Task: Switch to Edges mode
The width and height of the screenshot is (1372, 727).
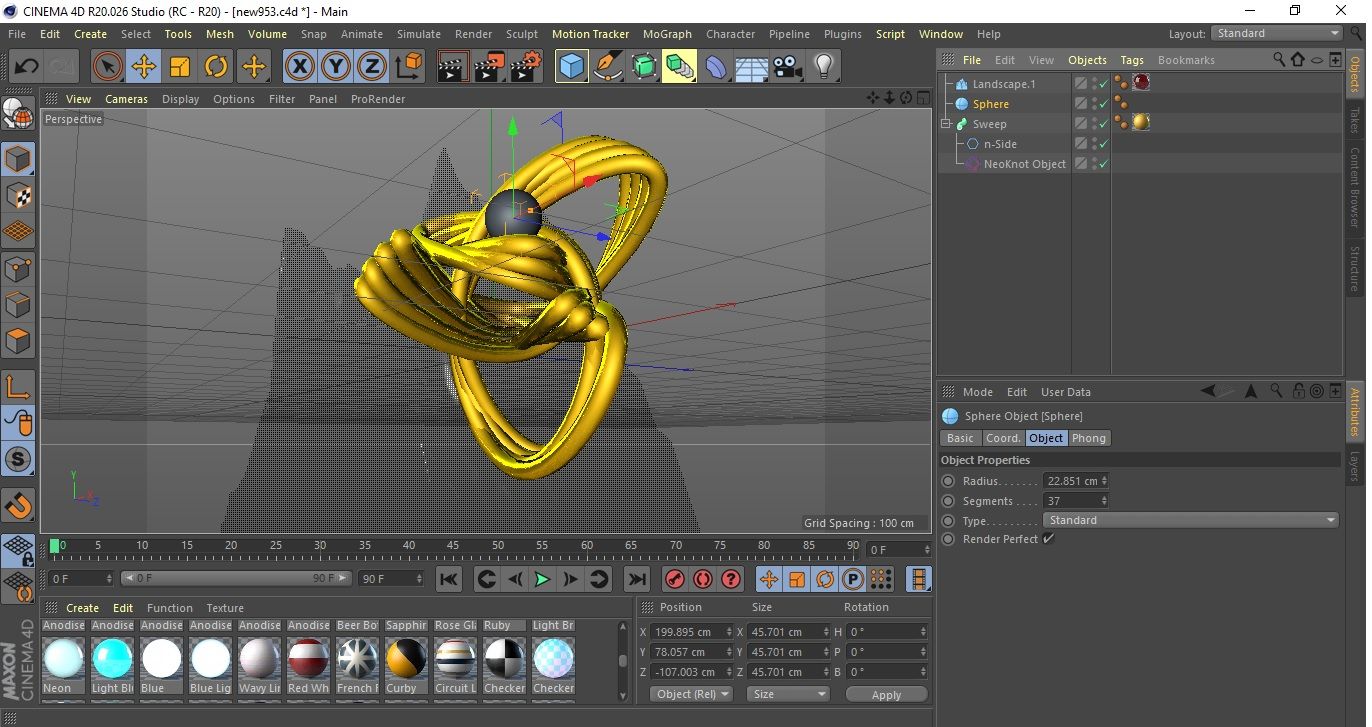Action: click(x=19, y=304)
